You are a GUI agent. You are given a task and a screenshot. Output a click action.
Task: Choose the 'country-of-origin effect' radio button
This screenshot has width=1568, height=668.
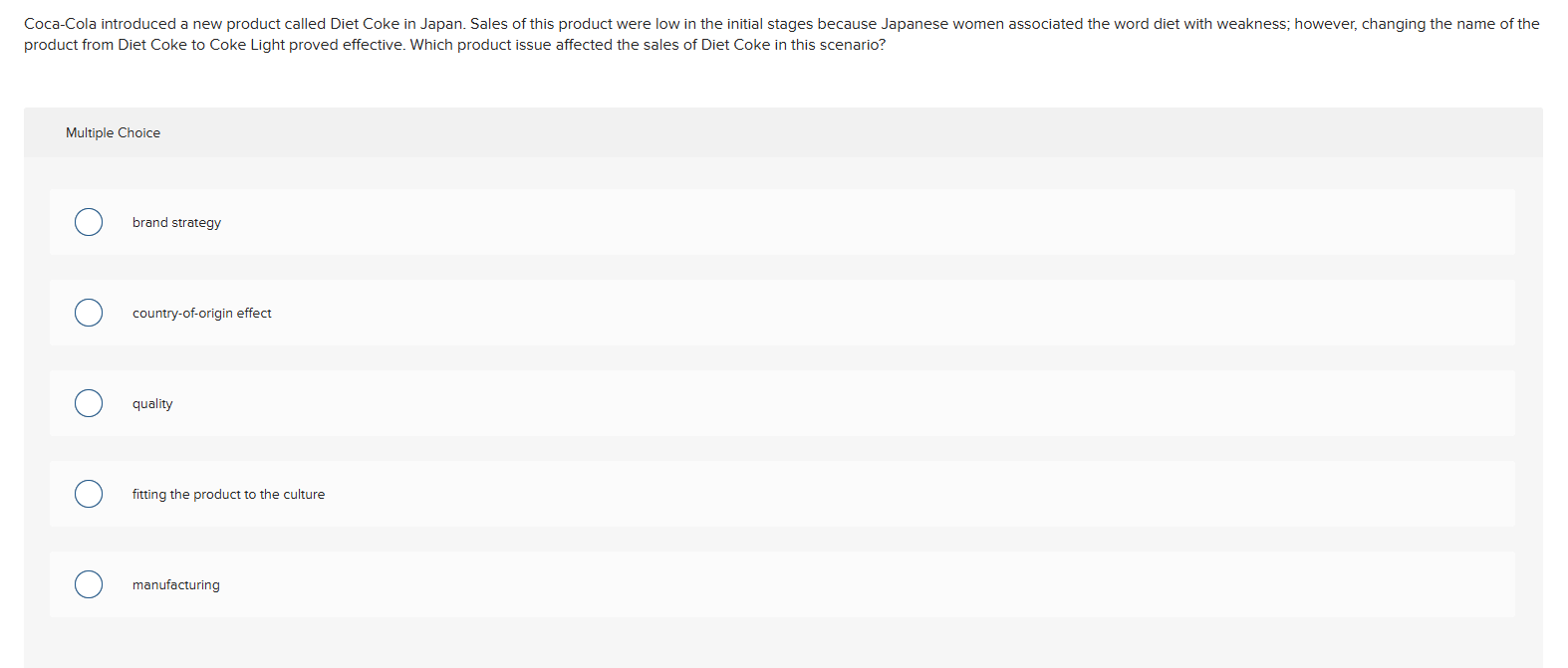coord(89,313)
